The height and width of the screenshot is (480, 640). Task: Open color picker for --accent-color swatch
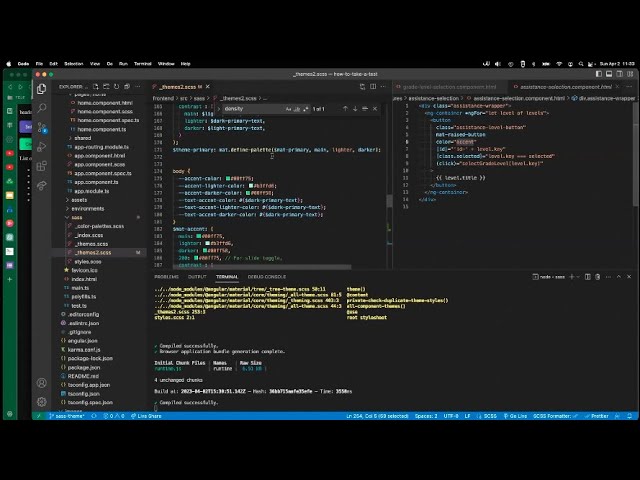228,178
